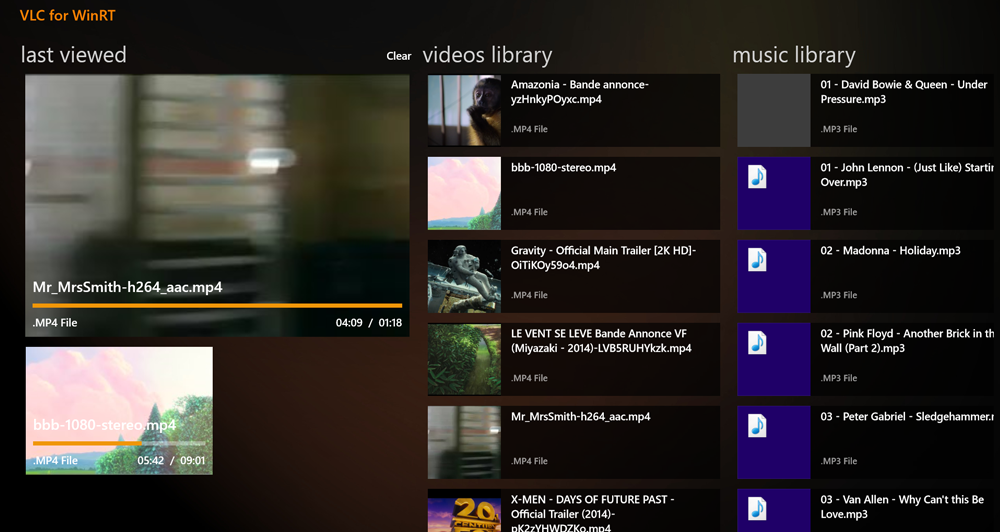Select 02 - Pink Floyd - Another Brick title
This screenshot has height=532, width=1000.
pyautogui.click(x=908, y=341)
